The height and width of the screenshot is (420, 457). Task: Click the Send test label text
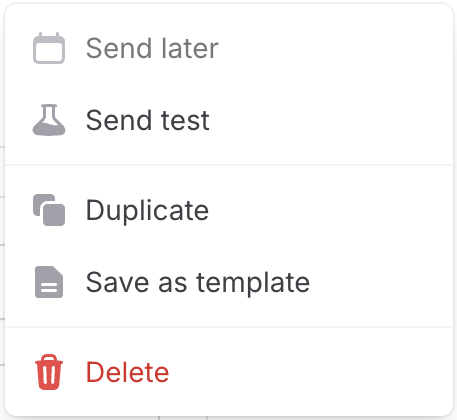[148, 120]
